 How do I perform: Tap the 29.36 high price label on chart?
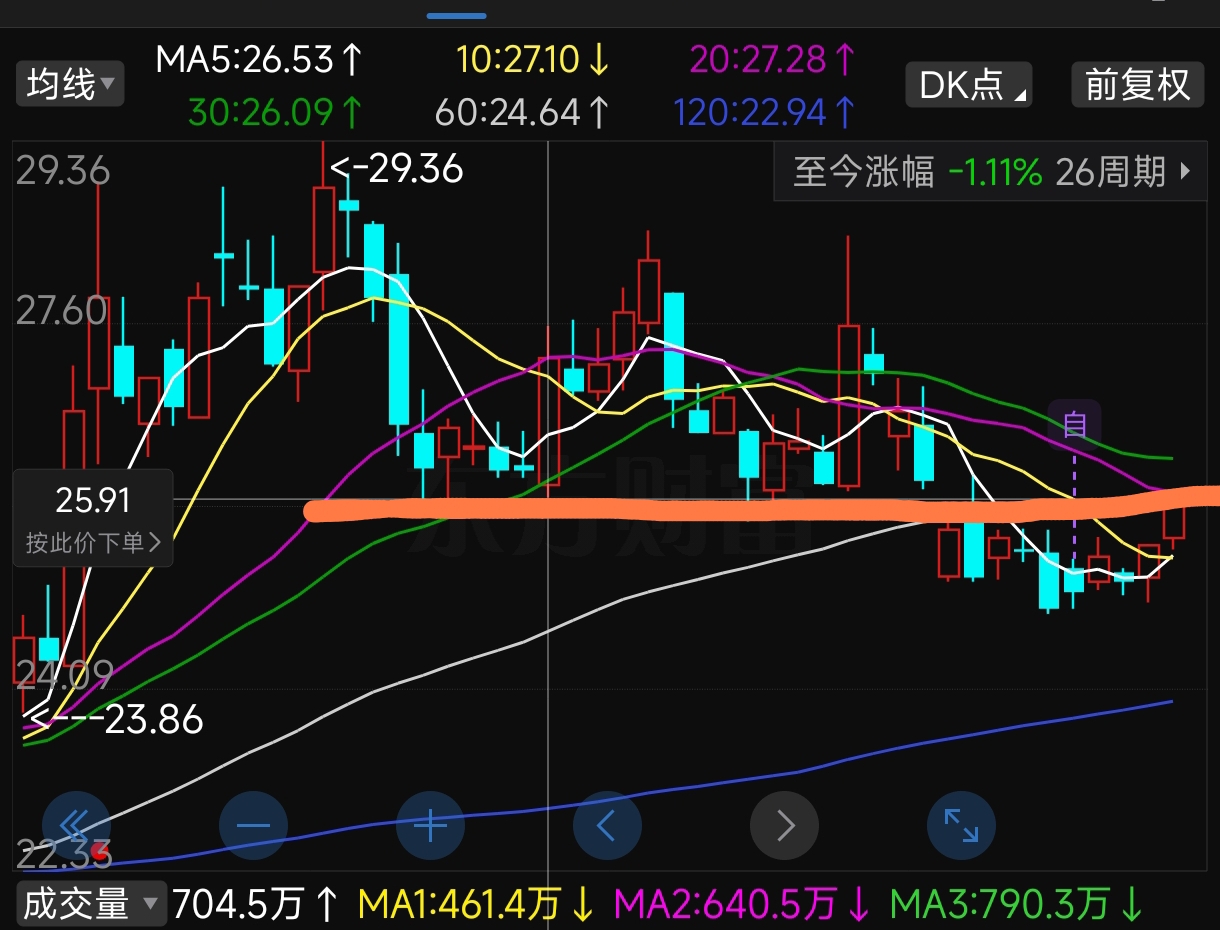pos(397,169)
